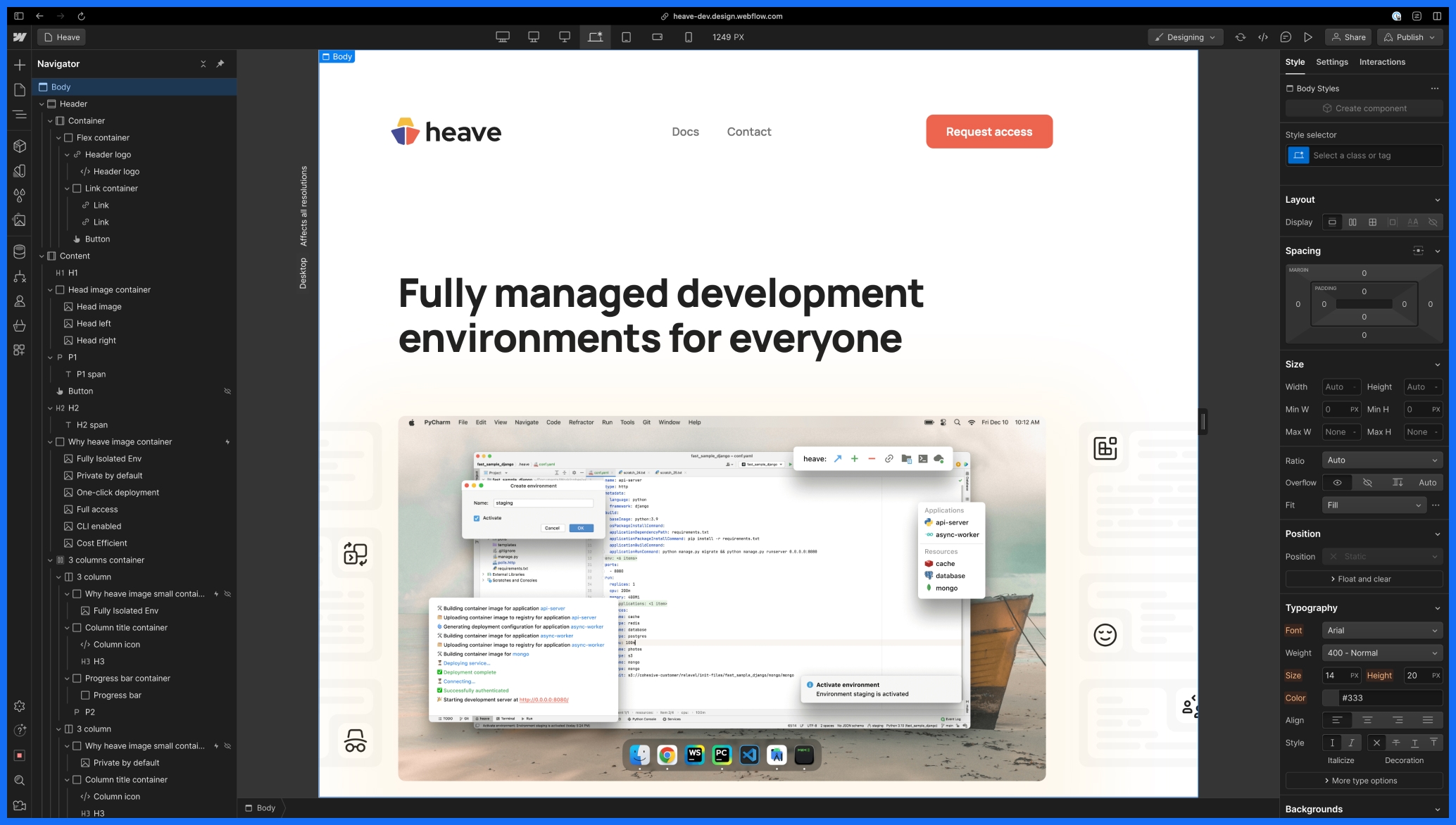Pin the Navigator panel
1456x825 pixels.
click(x=220, y=63)
